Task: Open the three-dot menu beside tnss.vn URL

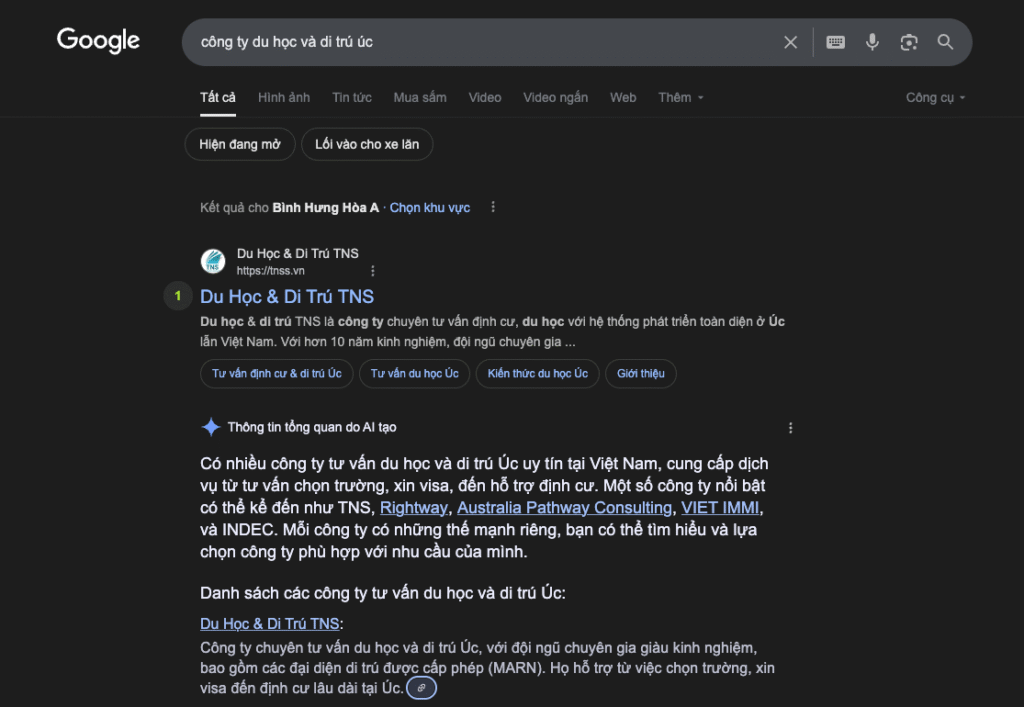Action: click(372, 271)
